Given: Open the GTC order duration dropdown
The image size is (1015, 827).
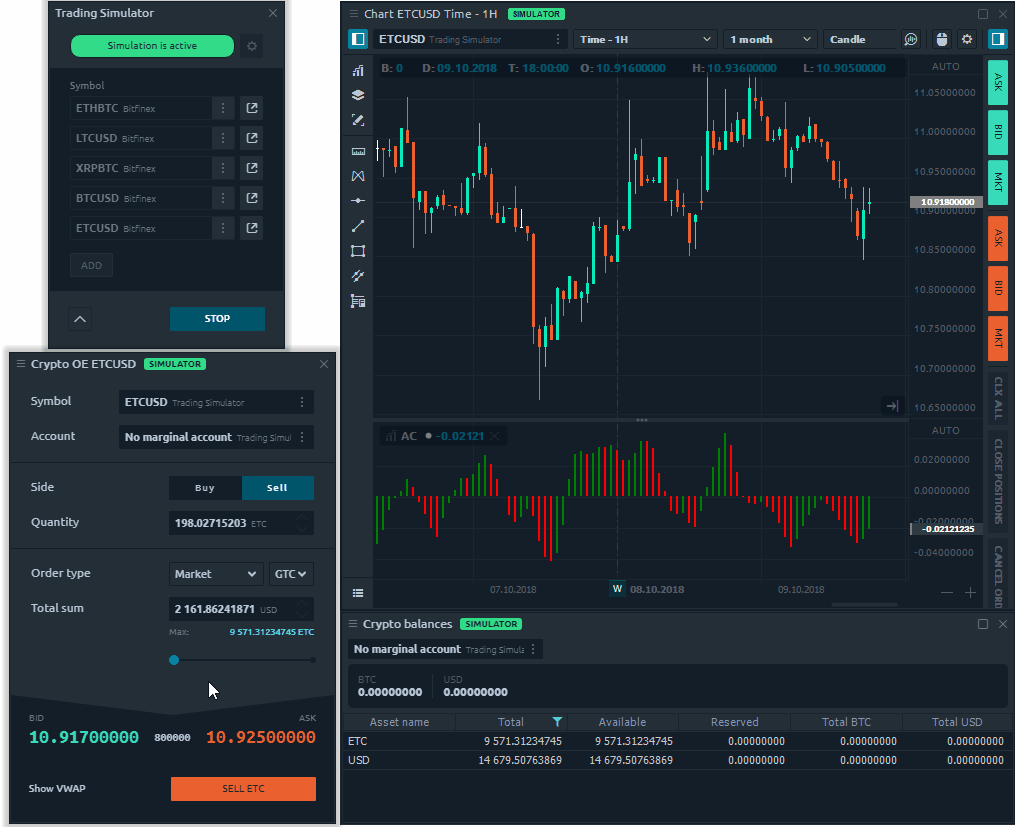Looking at the screenshot, I should point(290,573).
